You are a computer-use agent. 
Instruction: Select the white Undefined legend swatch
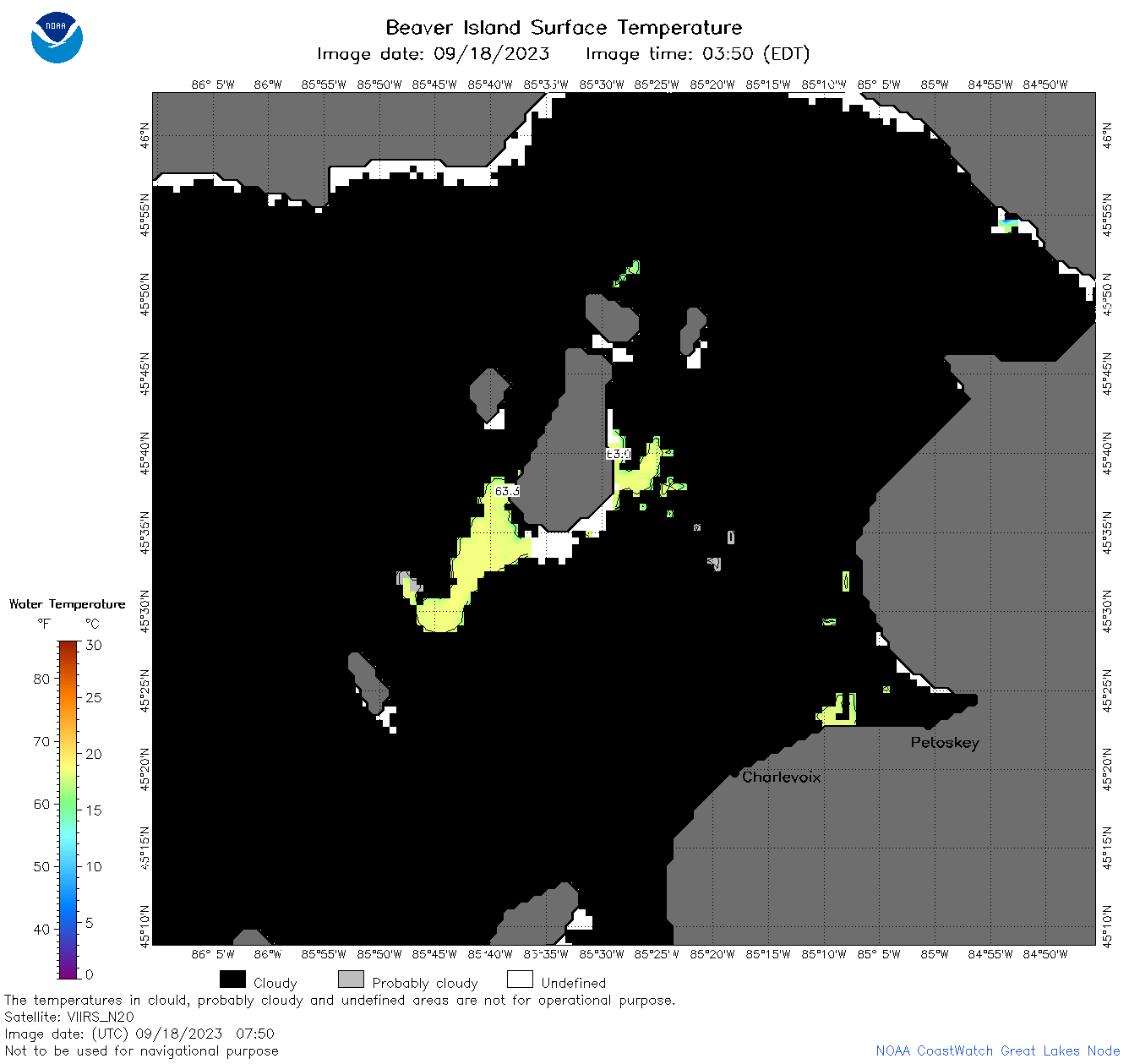[520, 979]
